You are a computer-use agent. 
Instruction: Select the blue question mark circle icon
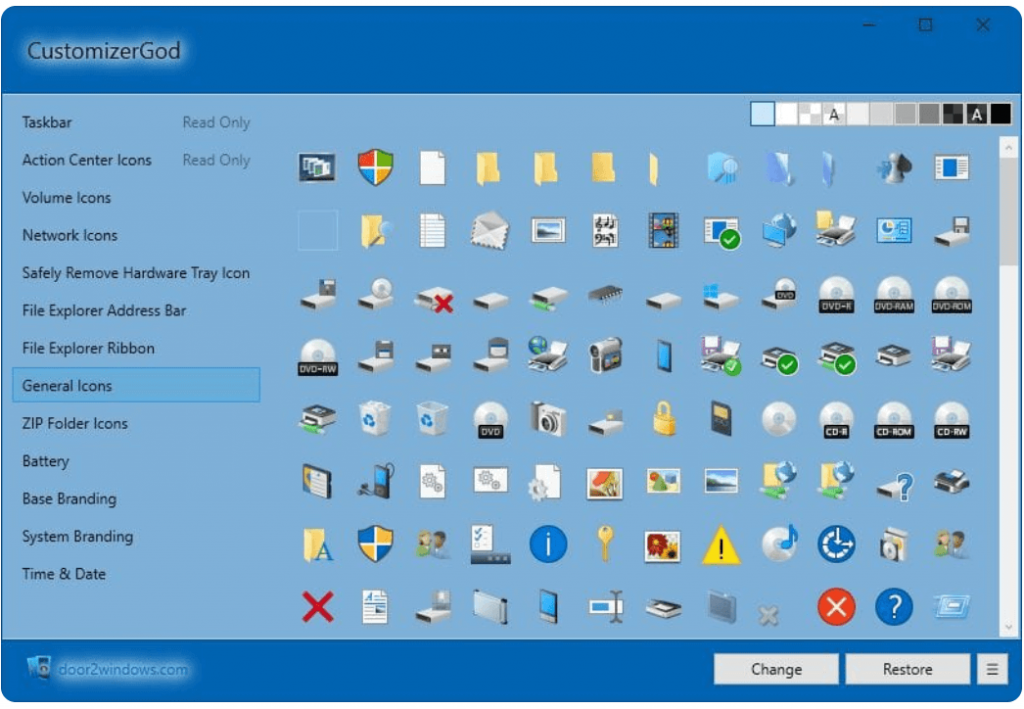(x=894, y=606)
